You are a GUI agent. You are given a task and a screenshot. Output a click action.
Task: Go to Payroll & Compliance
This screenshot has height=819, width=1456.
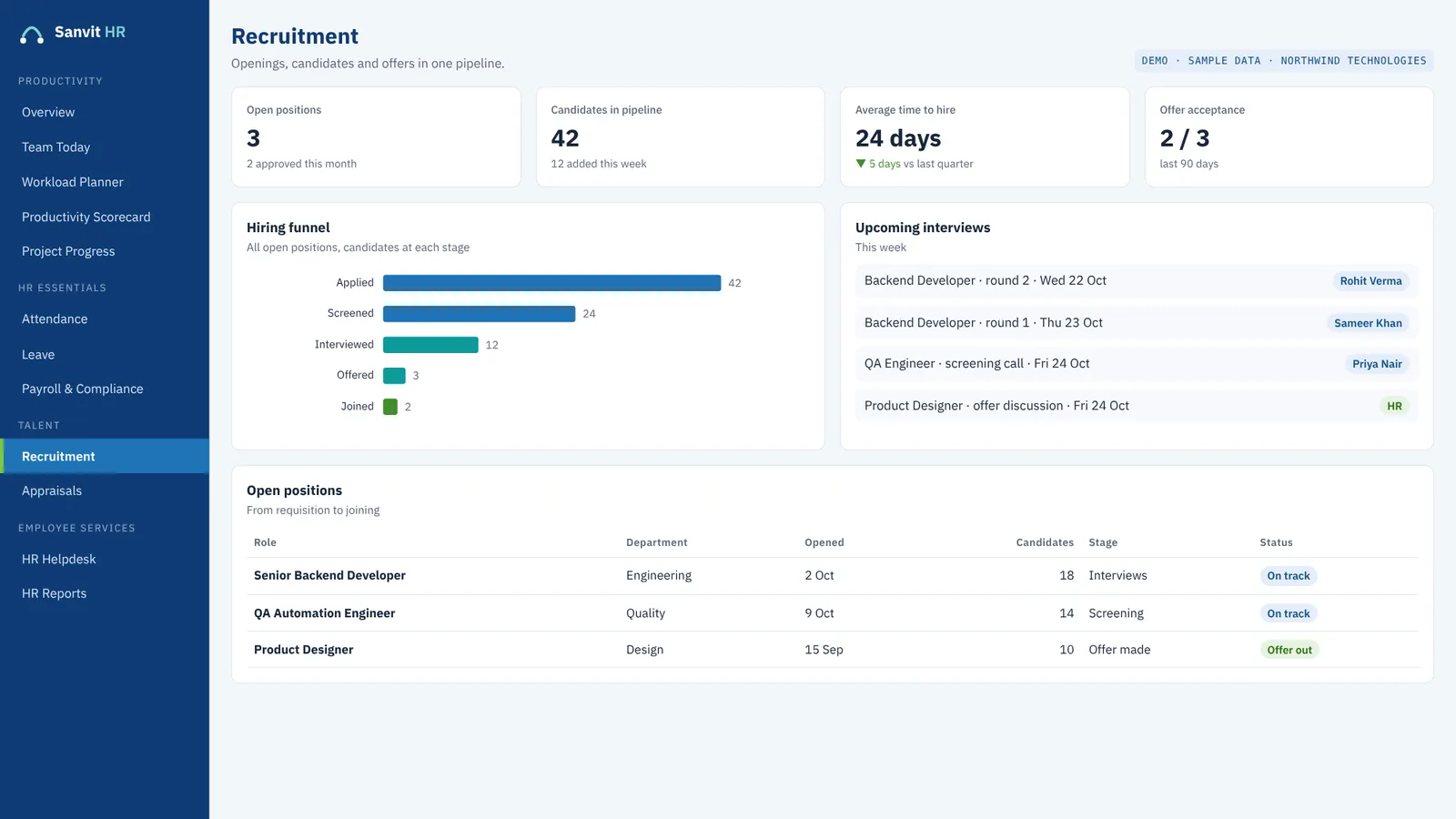tap(82, 389)
